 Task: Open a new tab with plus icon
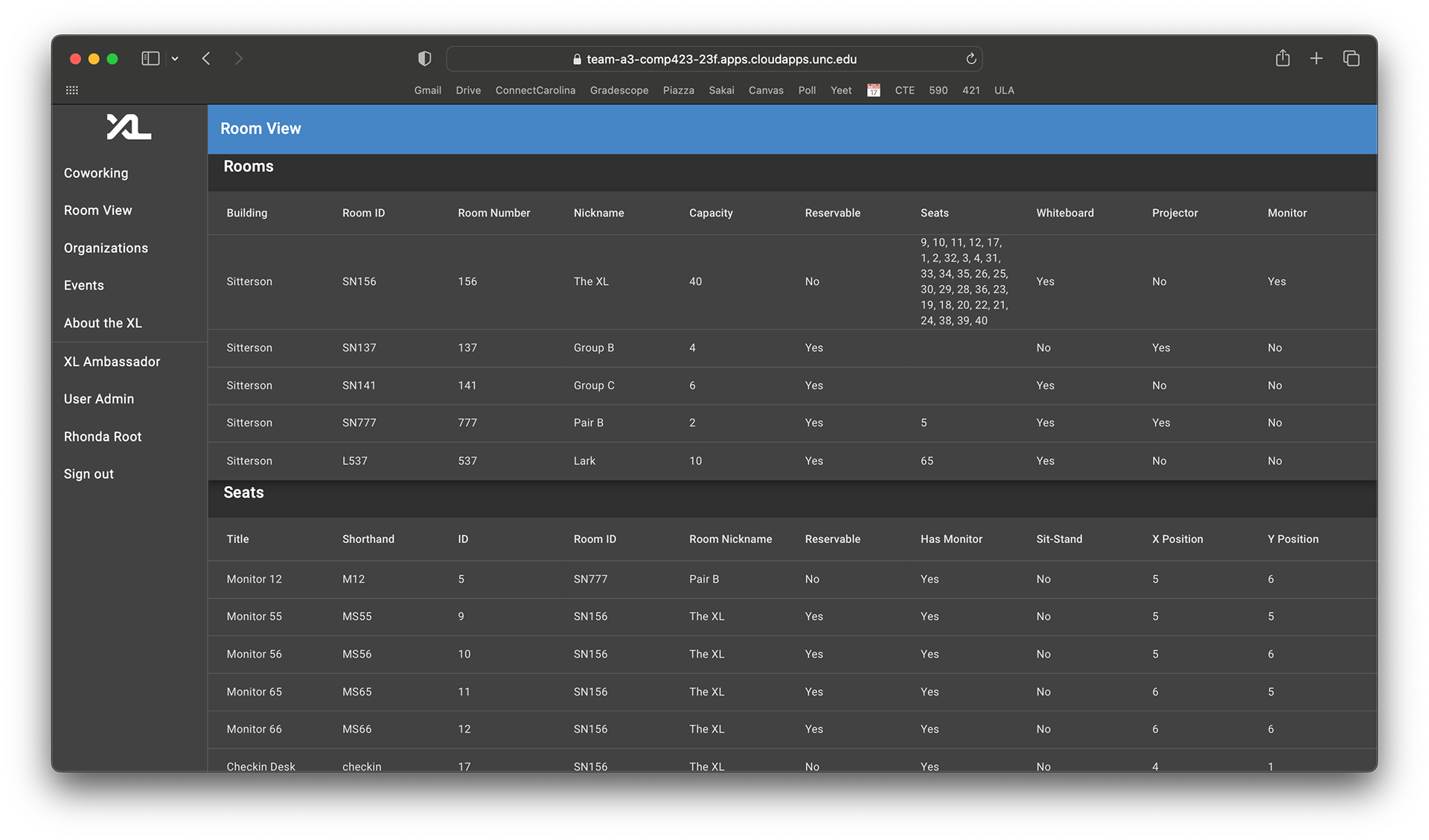[1316, 59]
